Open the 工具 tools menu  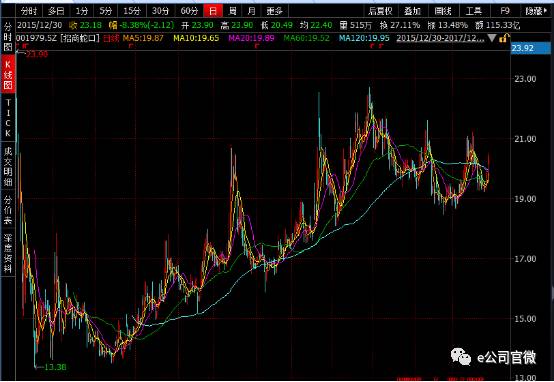[x=473, y=11]
